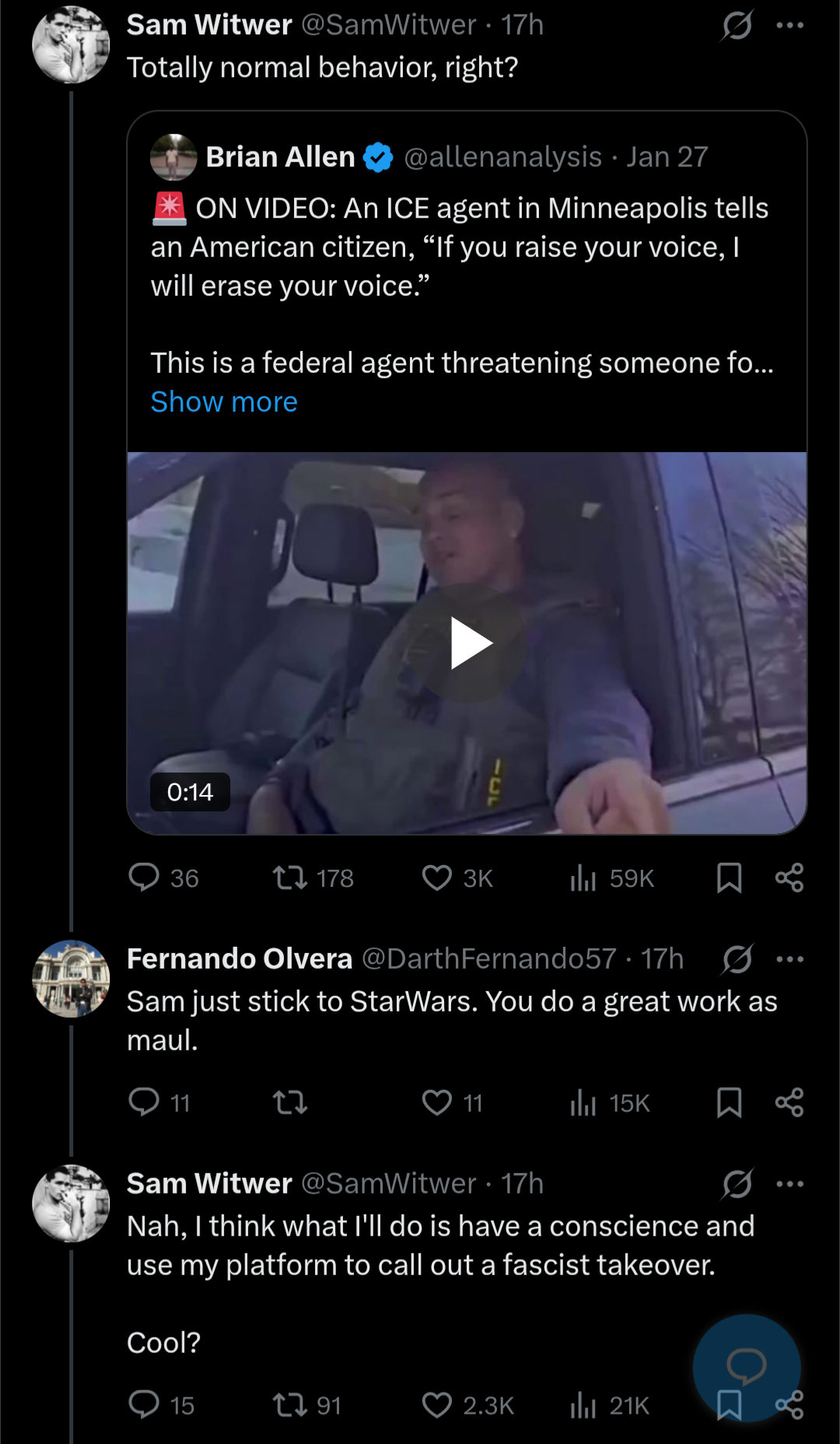The width and height of the screenshot is (840, 1444).
Task: Open more options on Sam Witwer's bottom reply
Action: (x=789, y=1184)
